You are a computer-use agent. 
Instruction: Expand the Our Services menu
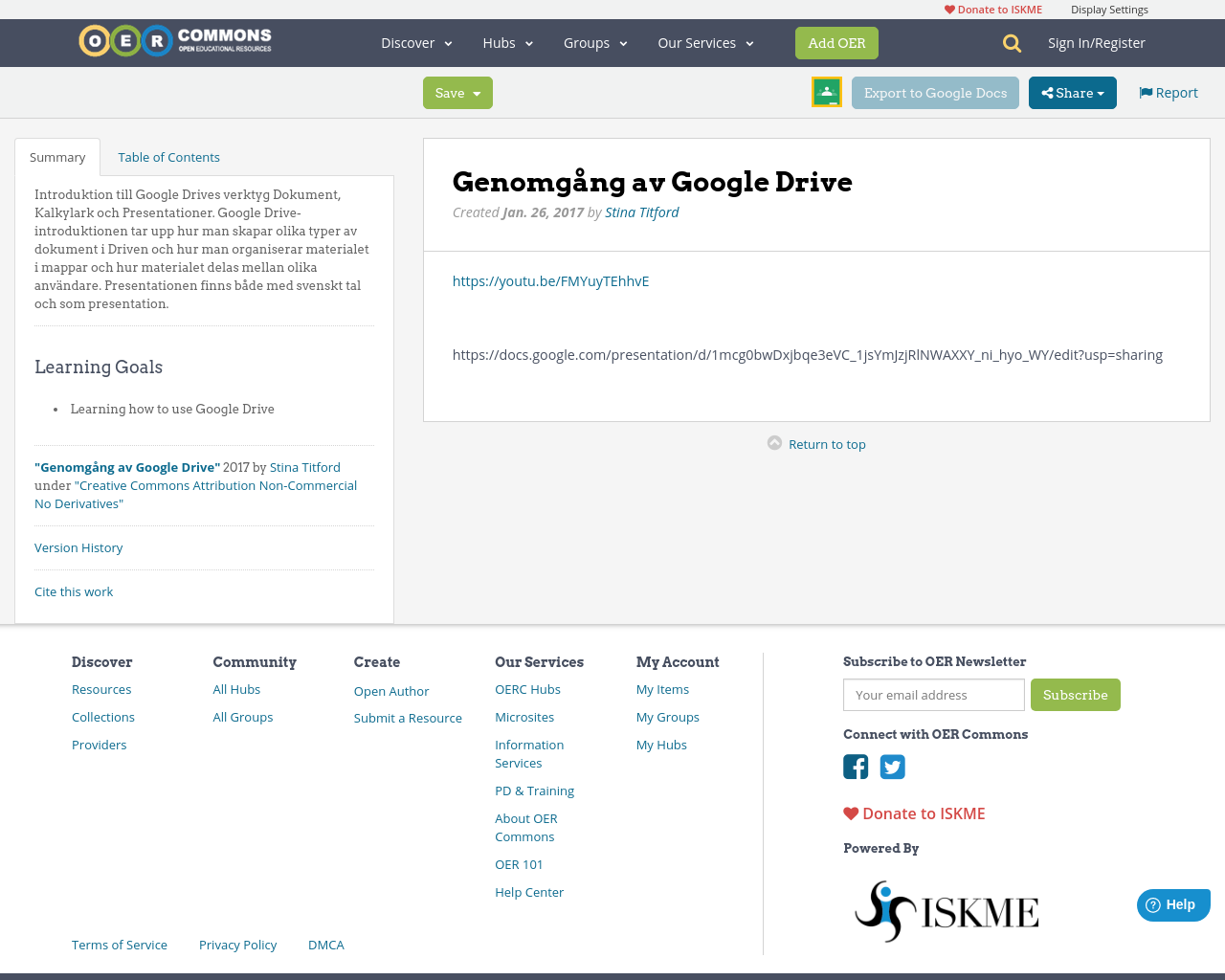(706, 43)
